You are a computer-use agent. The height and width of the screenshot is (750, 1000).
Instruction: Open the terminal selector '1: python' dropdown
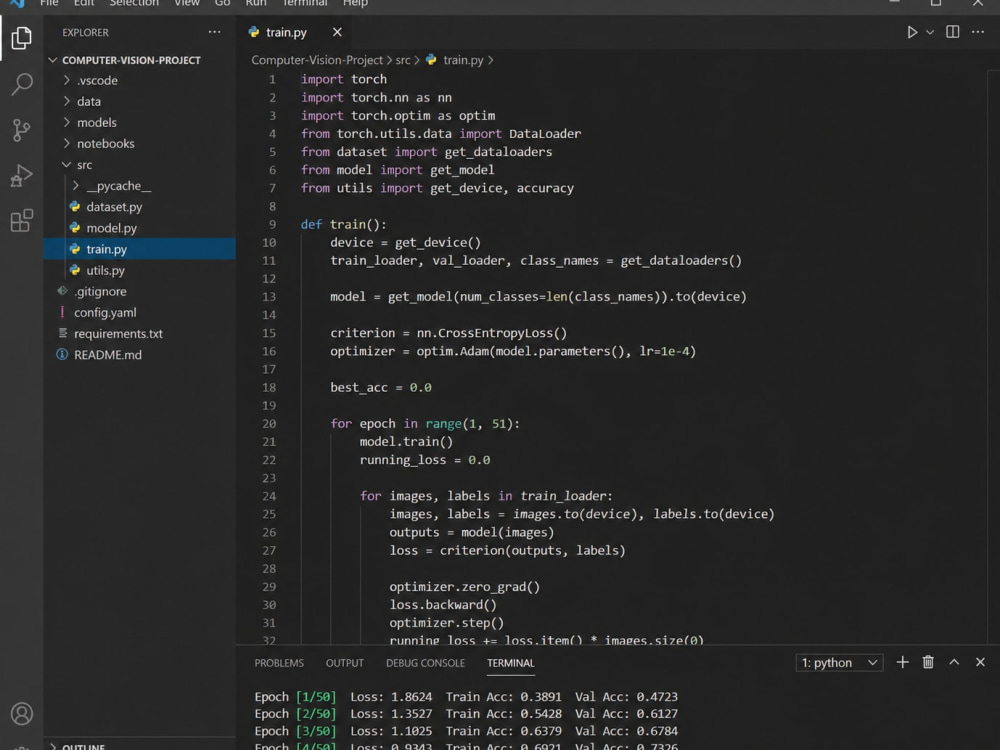[839, 663]
